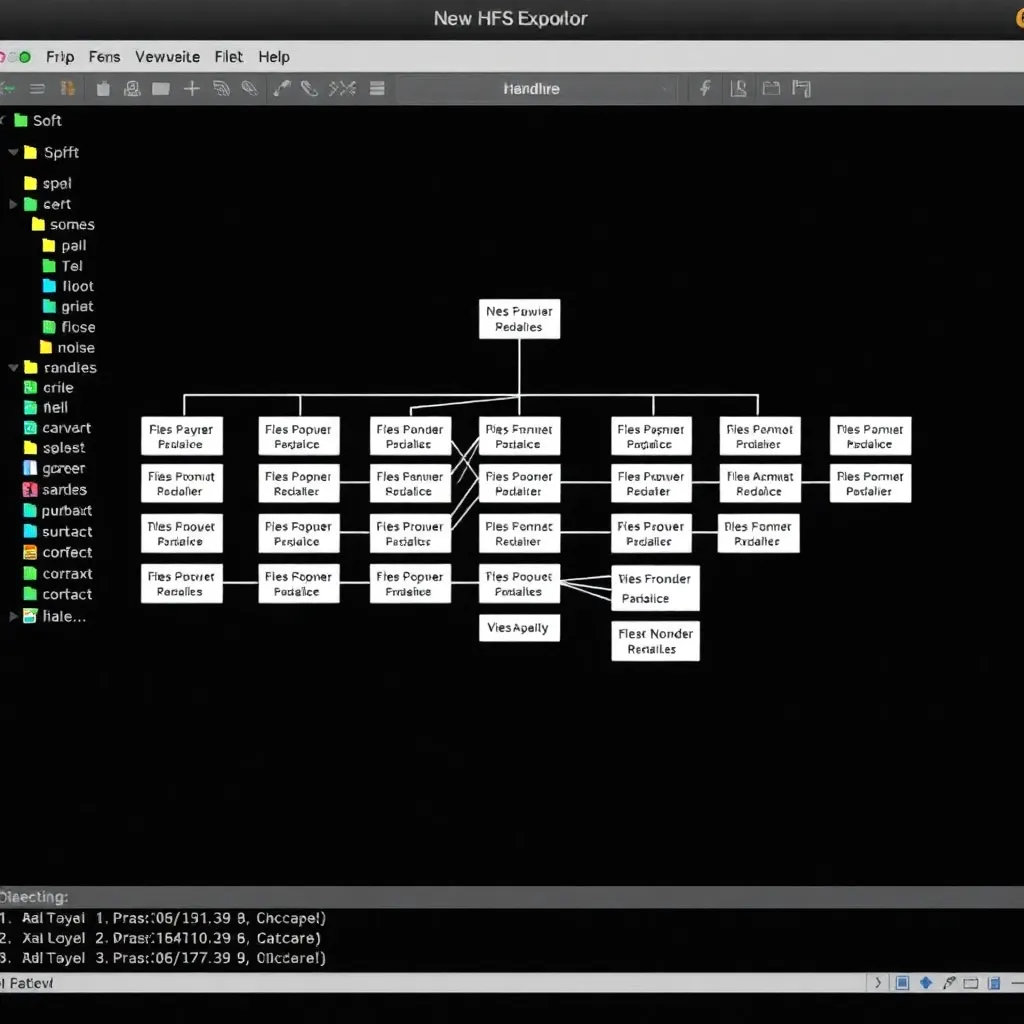Viewport: 1024px width, 1024px height.
Task: Click the plus icon in the toolbar
Action: [191, 89]
